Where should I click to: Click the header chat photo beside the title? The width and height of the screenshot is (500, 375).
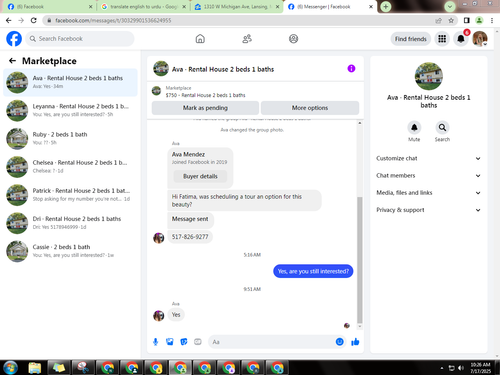point(161,68)
